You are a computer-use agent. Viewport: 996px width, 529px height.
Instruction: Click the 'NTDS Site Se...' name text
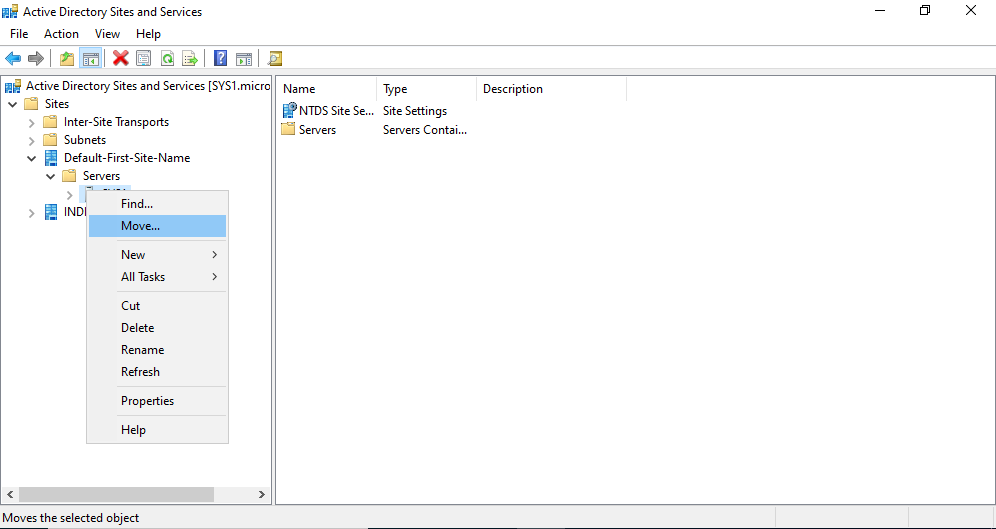pyautogui.click(x=337, y=110)
